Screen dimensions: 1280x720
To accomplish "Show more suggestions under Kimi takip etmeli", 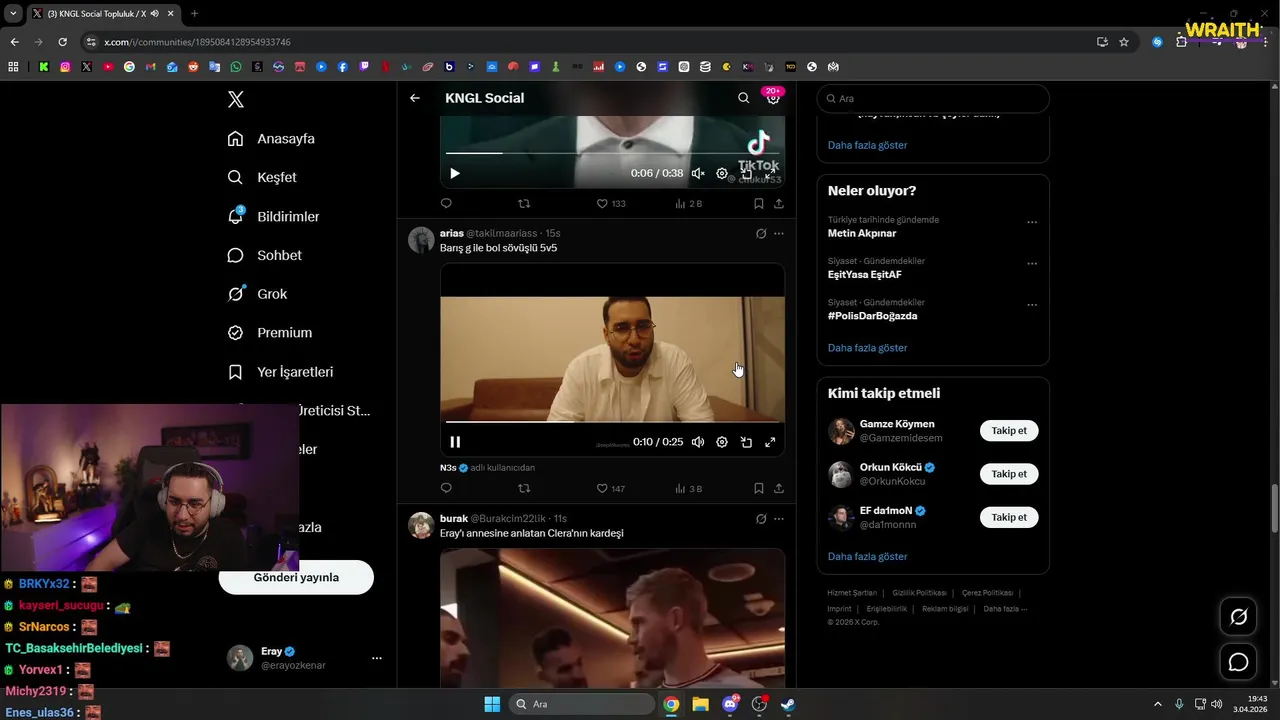I will 868,556.
